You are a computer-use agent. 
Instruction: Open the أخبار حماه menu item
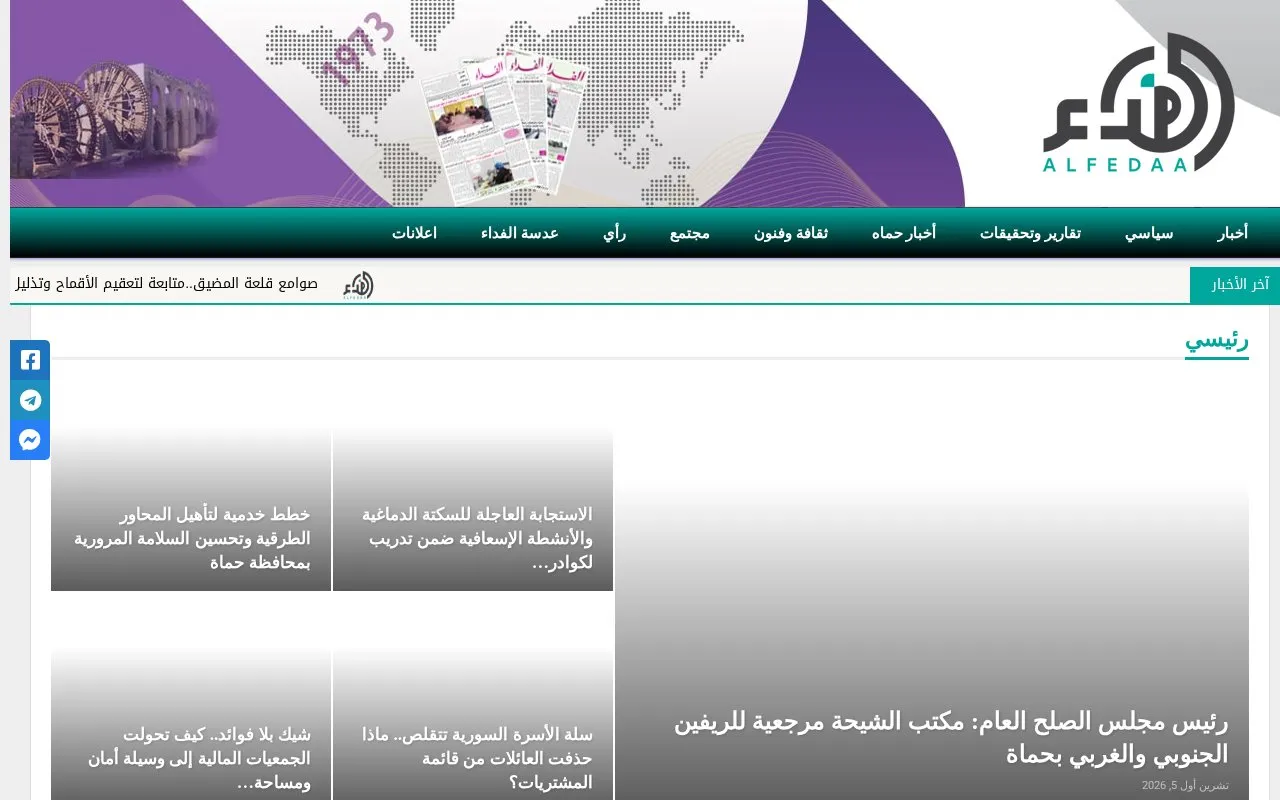(904, 233)
